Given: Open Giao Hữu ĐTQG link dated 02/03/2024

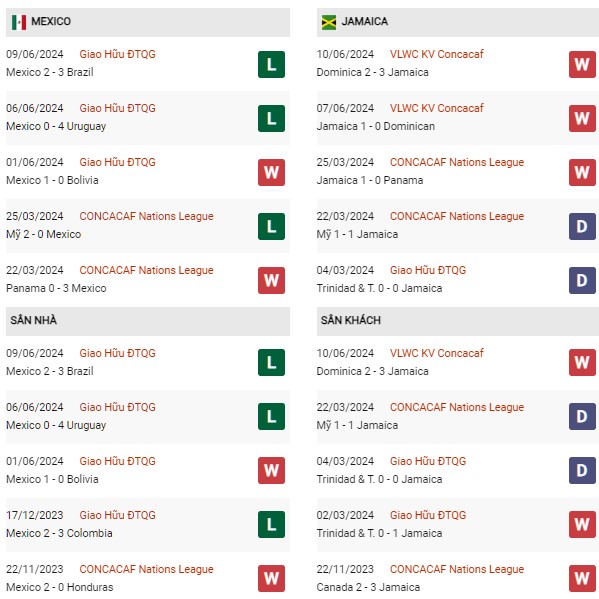Looking at the screenshot, I should click(x=428, y=515).
